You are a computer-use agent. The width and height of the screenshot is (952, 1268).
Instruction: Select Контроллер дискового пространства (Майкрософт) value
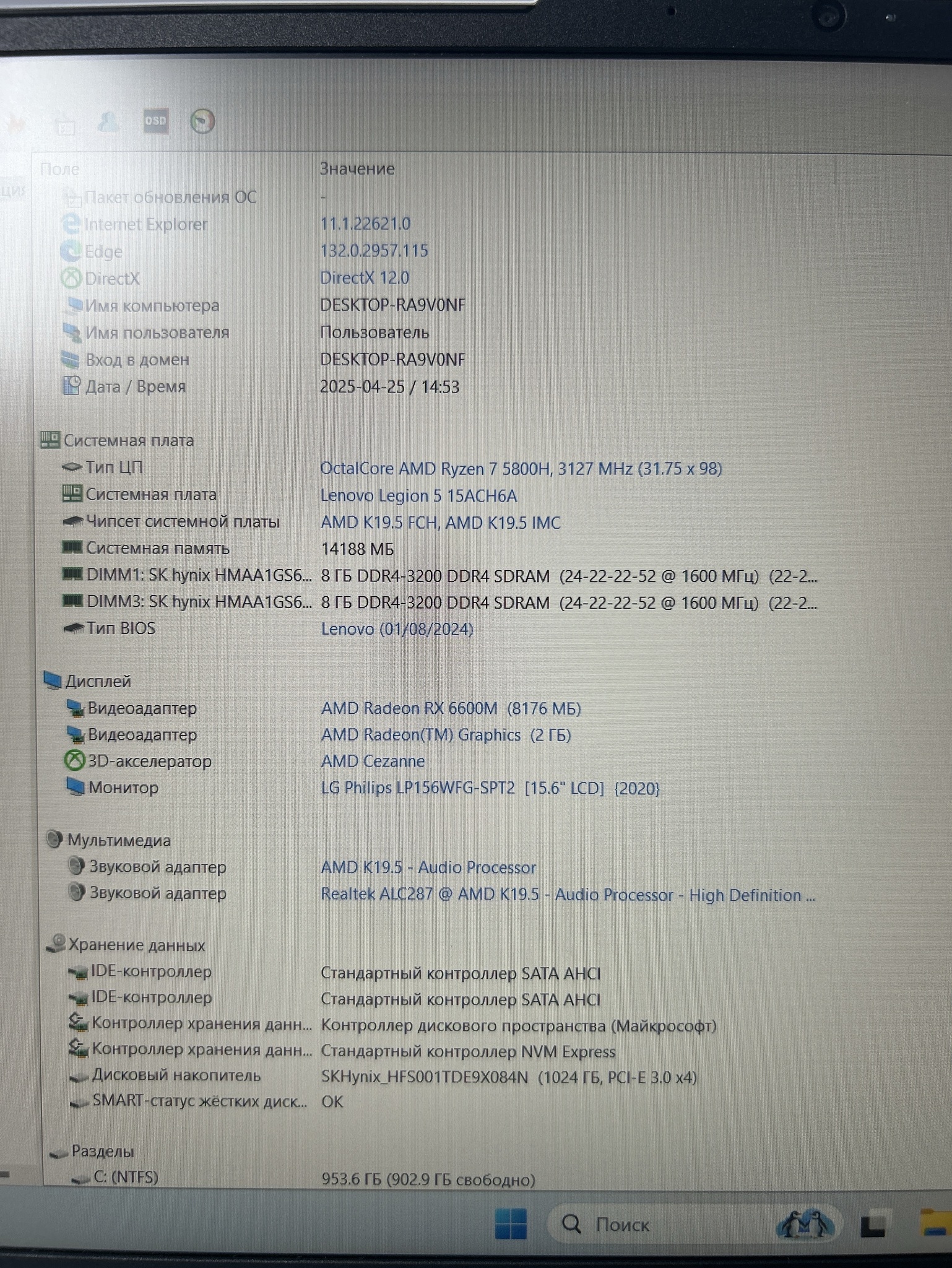(519, 1026)
